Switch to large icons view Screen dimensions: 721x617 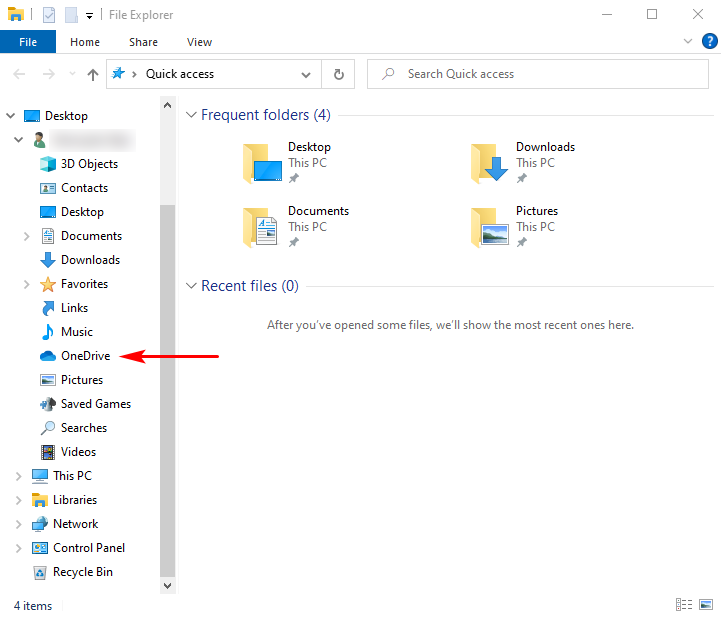(706, 605)
